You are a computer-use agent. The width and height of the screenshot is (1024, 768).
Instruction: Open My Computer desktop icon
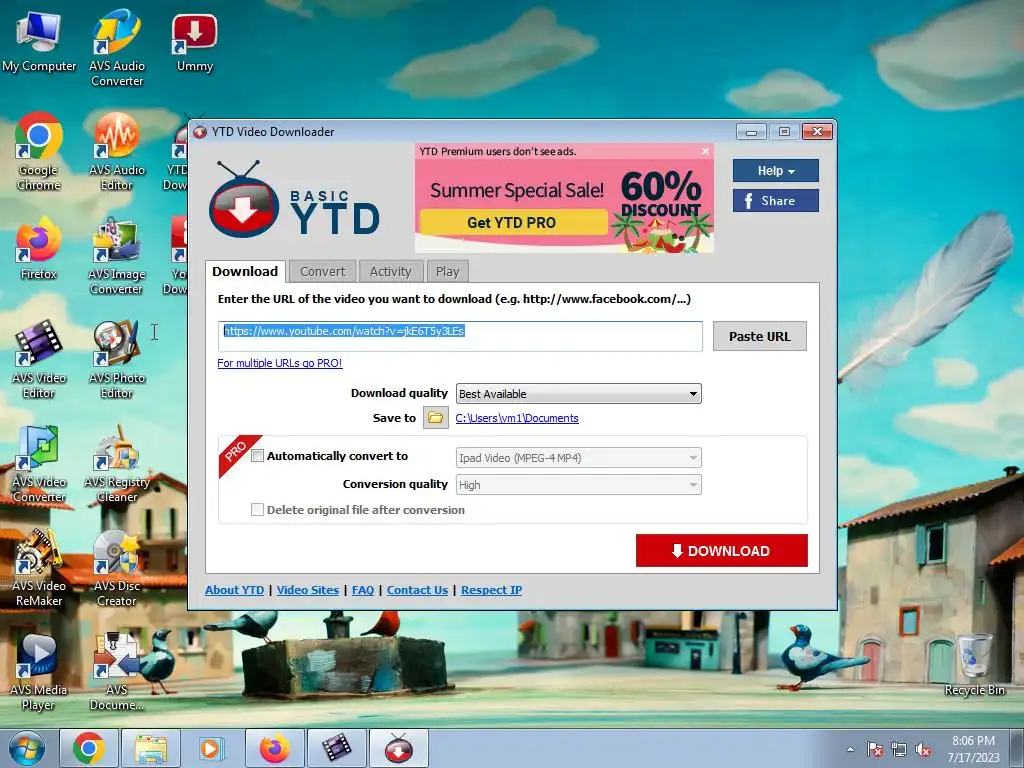[39, 42]
